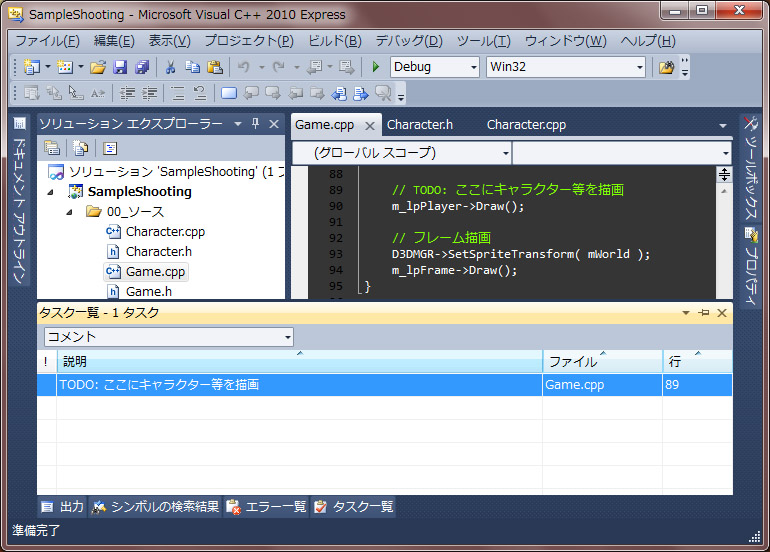Click the Increase Indent icon
This screenshot has height=552, width=770.
(150, 93)
